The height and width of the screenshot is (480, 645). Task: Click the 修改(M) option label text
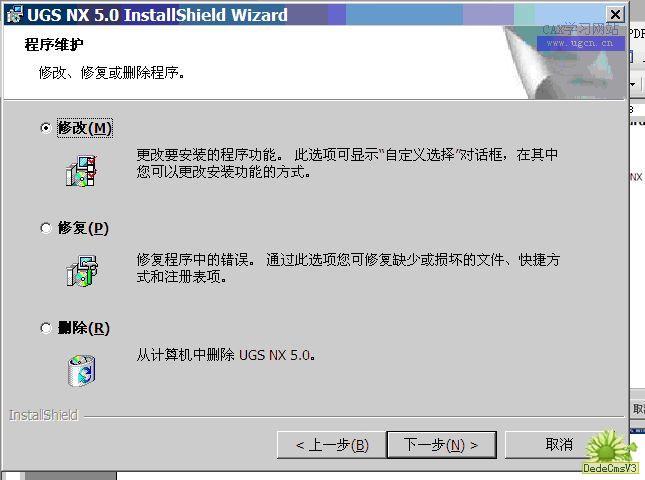point(85,128)
